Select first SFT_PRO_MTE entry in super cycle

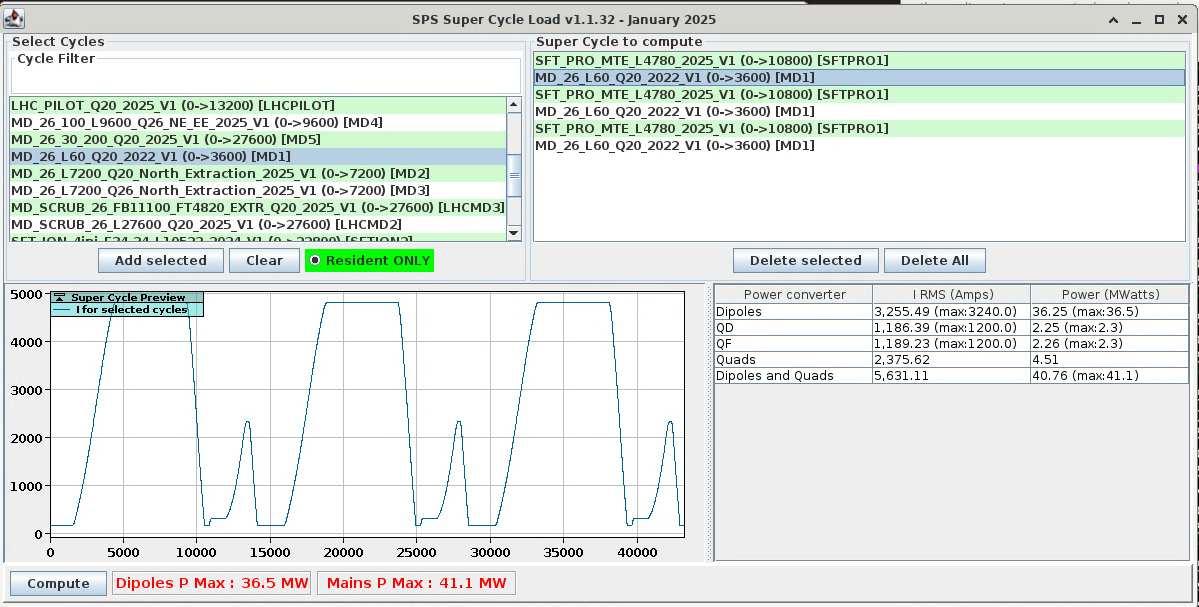(711, 61)
